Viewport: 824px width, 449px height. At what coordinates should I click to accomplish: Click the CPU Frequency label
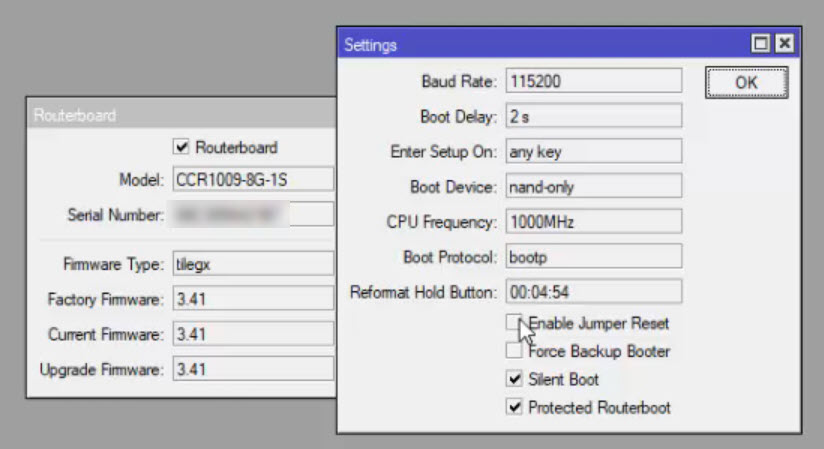[x=441, y=222]
